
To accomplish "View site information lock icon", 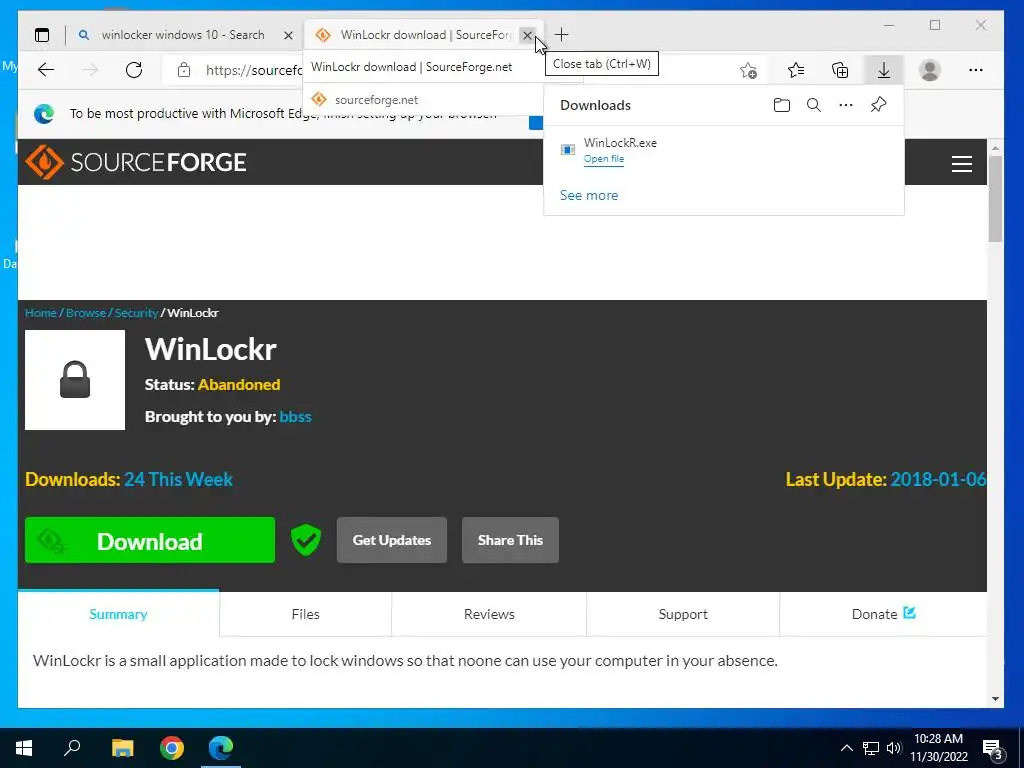I will click(184, 70).
